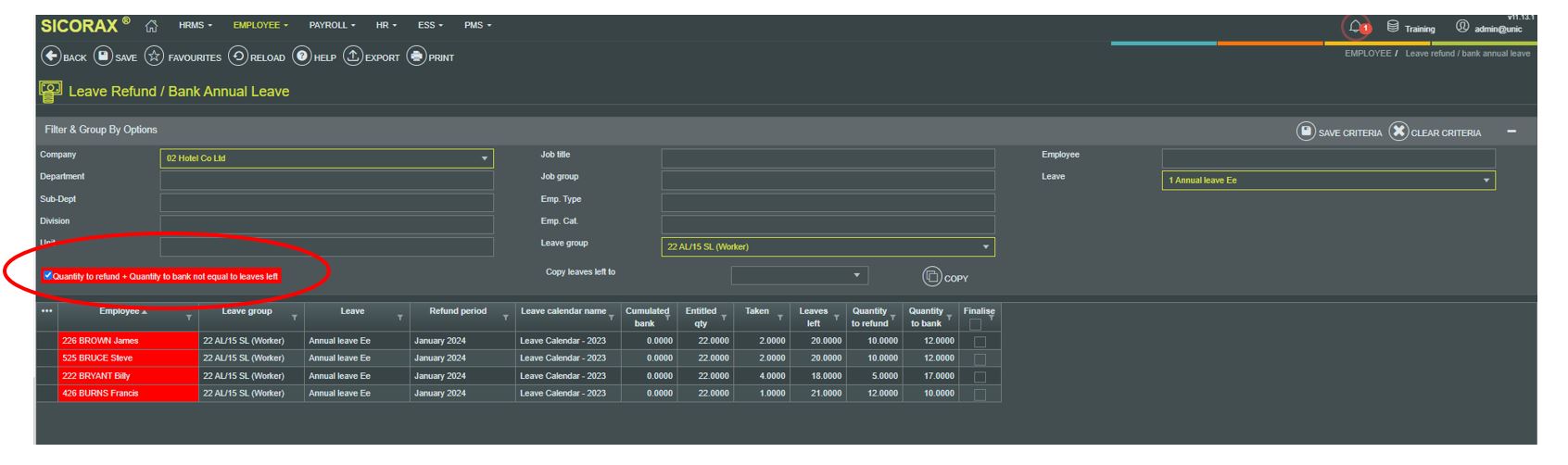Open the notifications bell icon
This screenshot has height=465, width=1568.
pos(1357,27)
